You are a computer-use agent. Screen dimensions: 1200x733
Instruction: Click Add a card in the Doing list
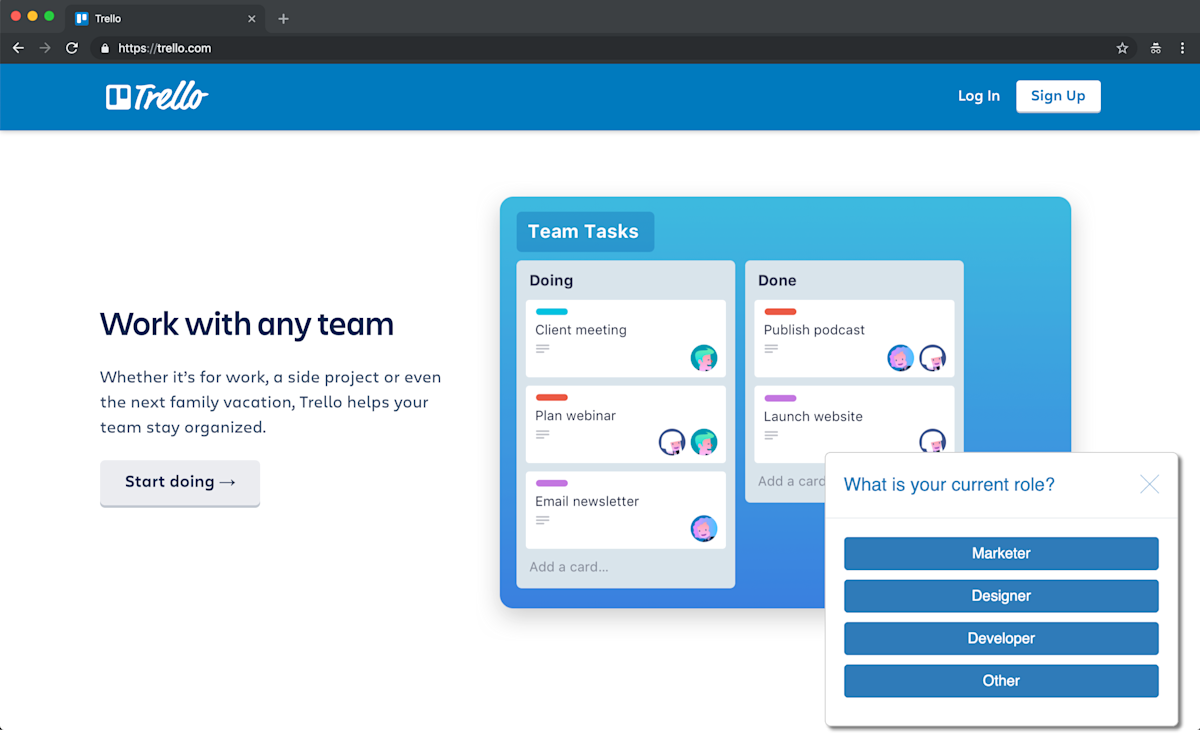point(568,566)
